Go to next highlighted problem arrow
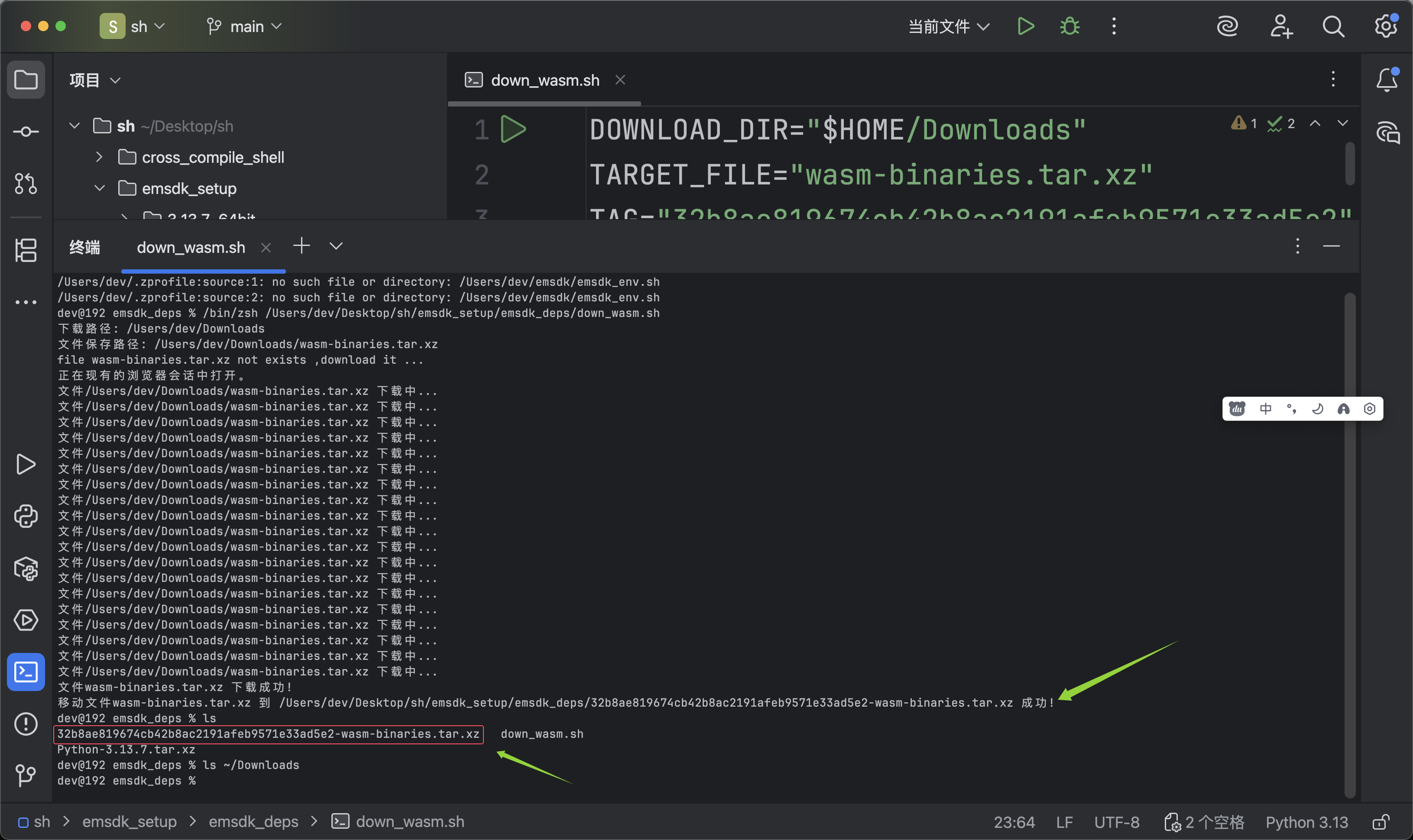 1342,123
